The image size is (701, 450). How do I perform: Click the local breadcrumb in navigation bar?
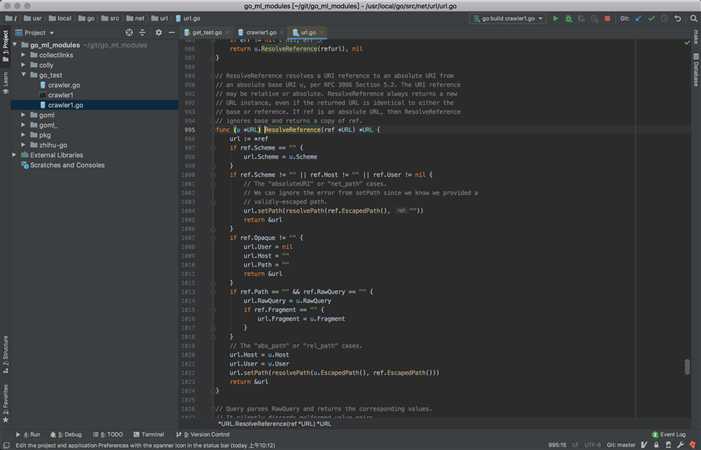[x=60, y=18]
